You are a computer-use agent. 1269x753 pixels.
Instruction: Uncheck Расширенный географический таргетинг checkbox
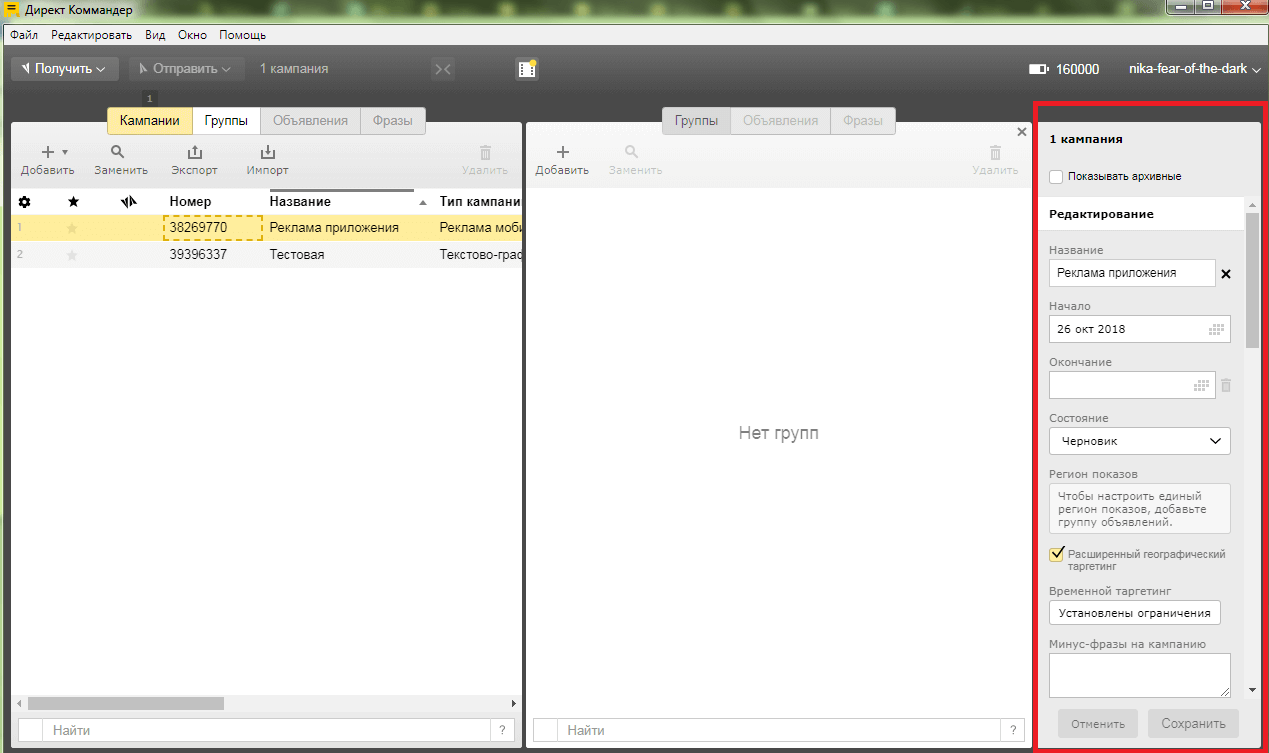tap(1056, 554)
